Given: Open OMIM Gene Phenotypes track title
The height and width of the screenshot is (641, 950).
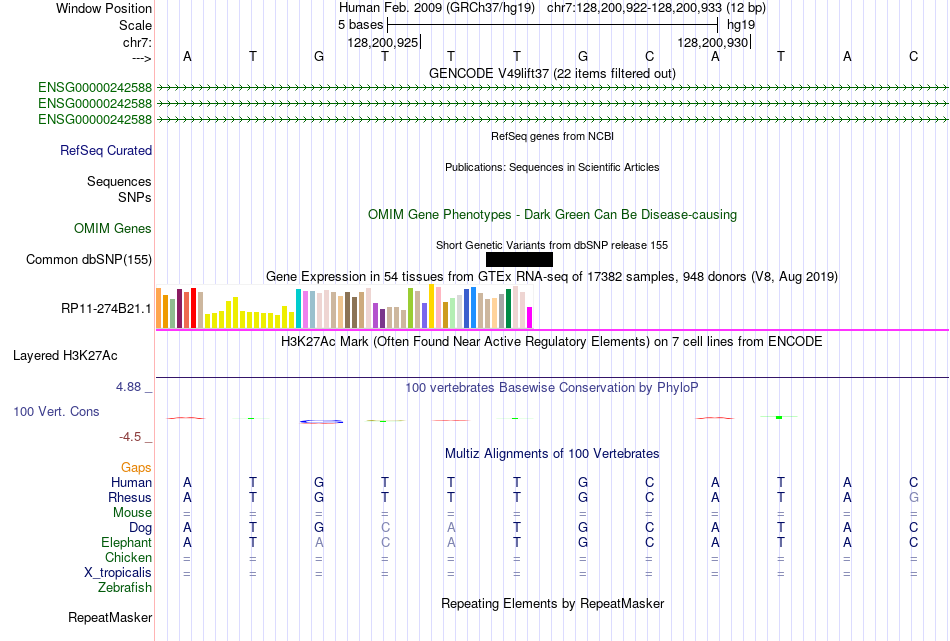Looking at the screenshot, I should point(552,214).
